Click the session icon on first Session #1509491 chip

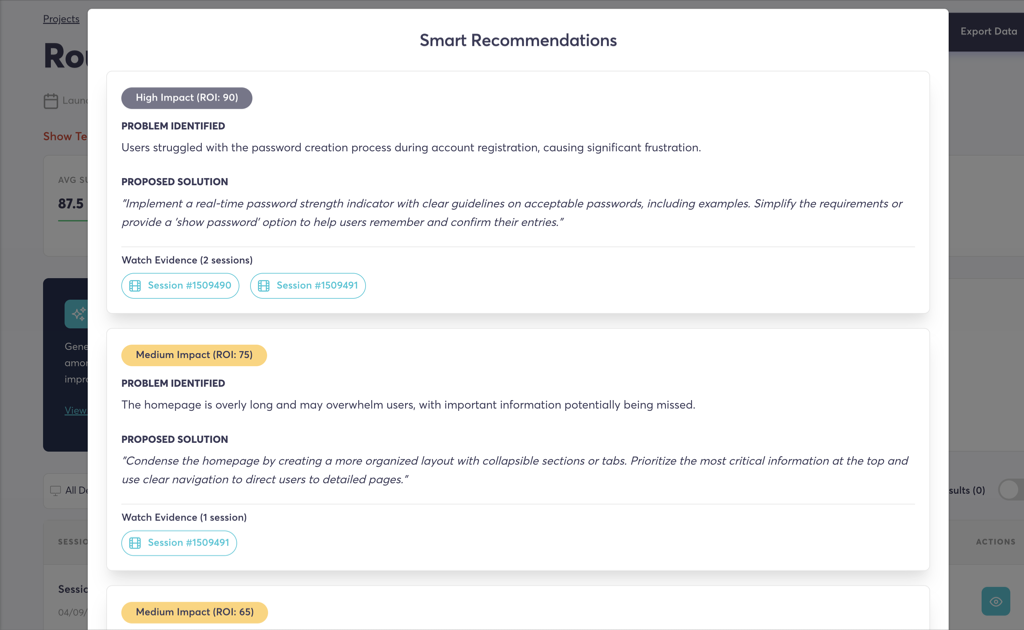tap(263, 285)
